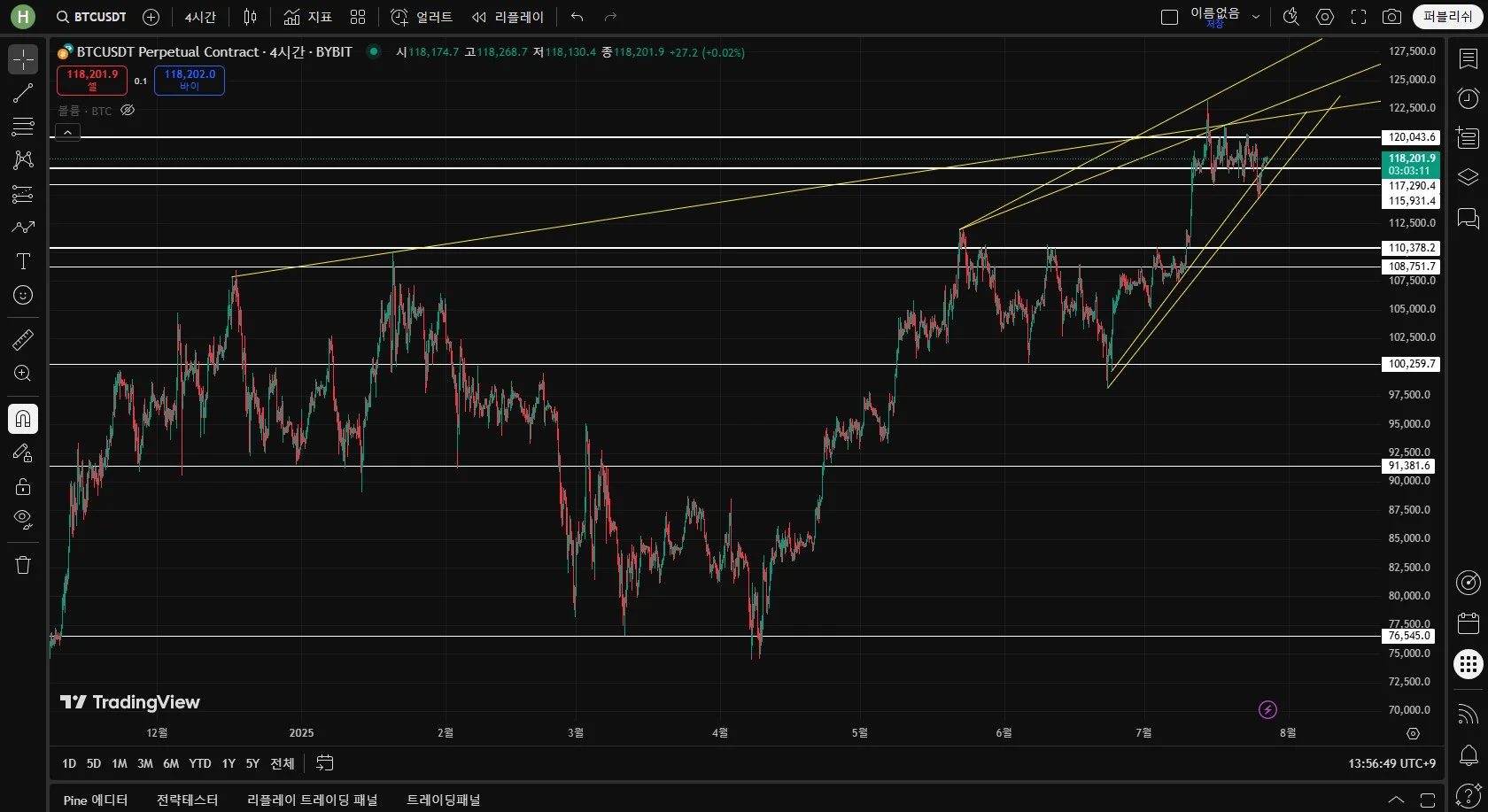Open the user profile H avatar
This screenshot has height=812, width=1488.
pyautogui.click(x=23, y=16)
